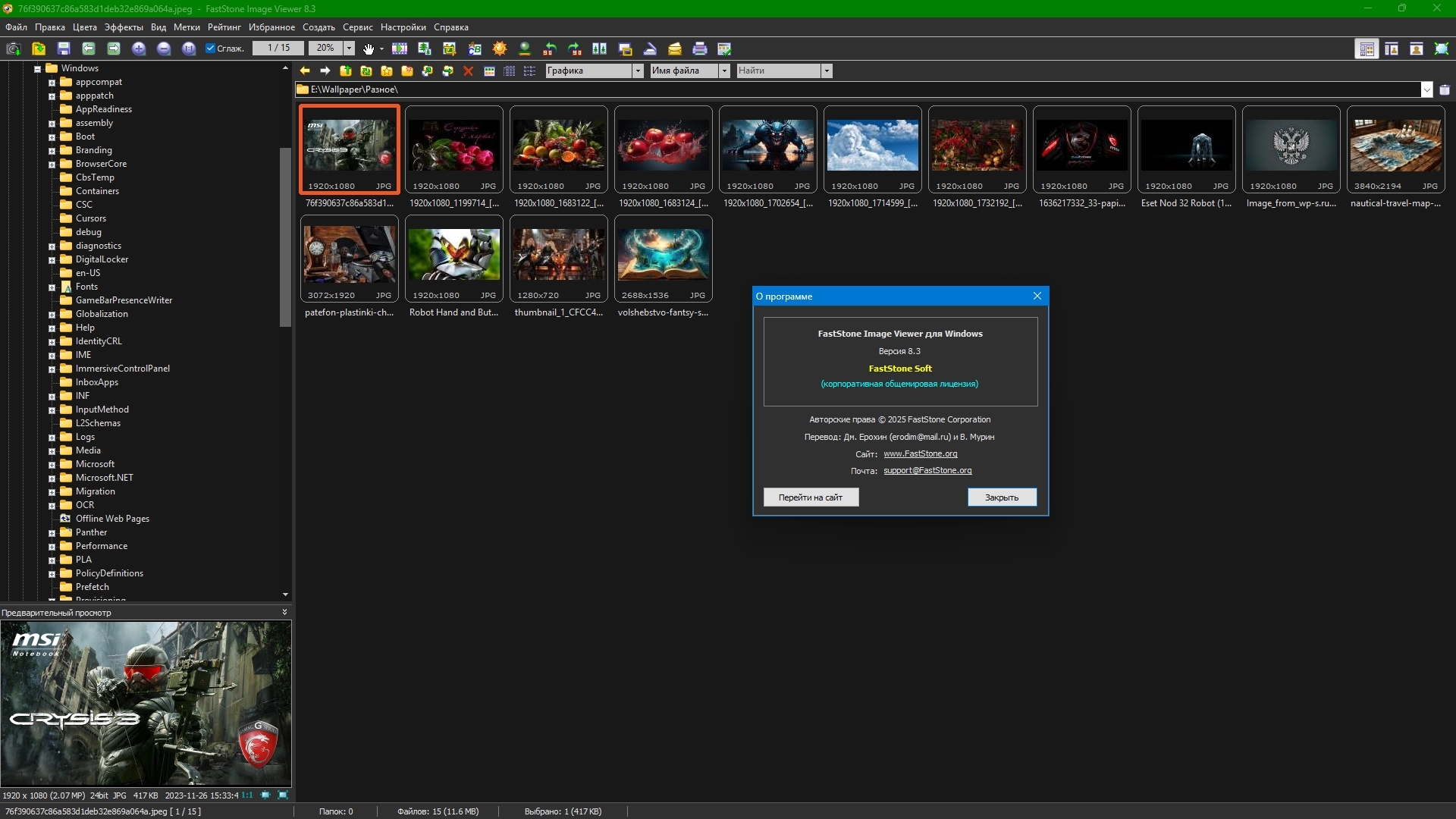Open the zoom percentage dropdown
Viewport: 1456px width, 819px height.
(349, 48)
